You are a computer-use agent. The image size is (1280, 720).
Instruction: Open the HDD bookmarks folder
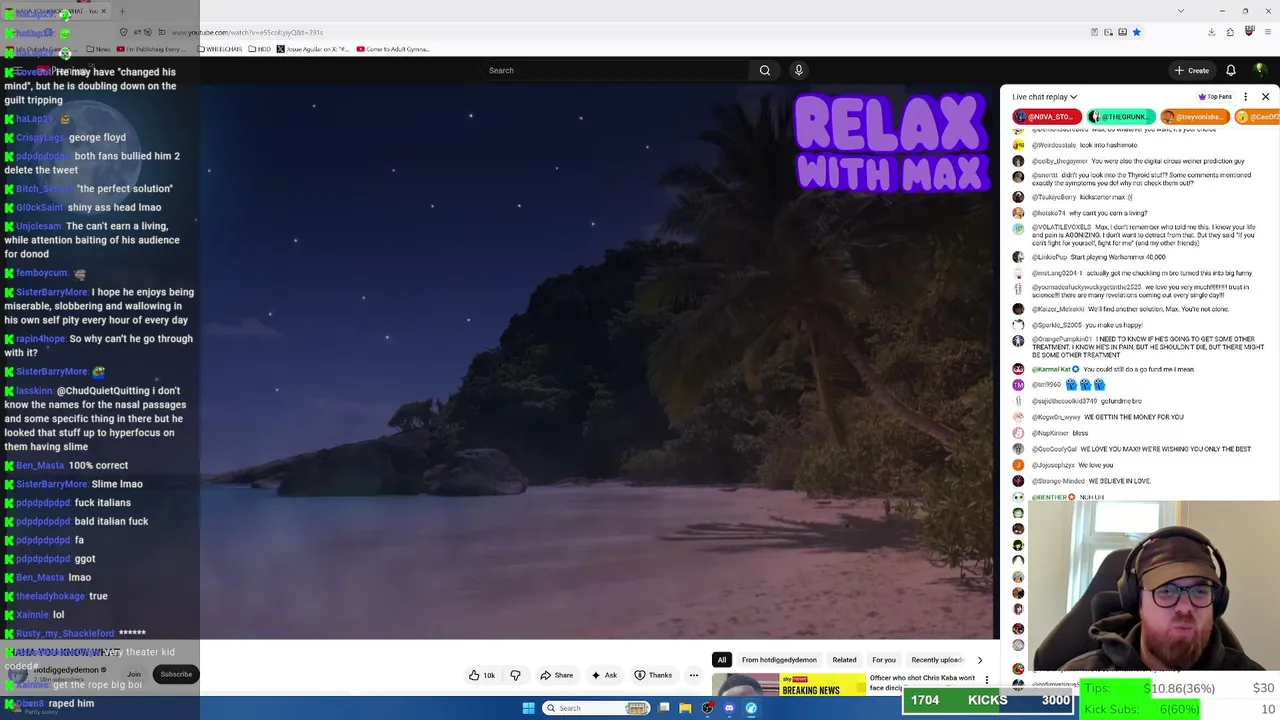pyautogui.click(x=260, y=49)
